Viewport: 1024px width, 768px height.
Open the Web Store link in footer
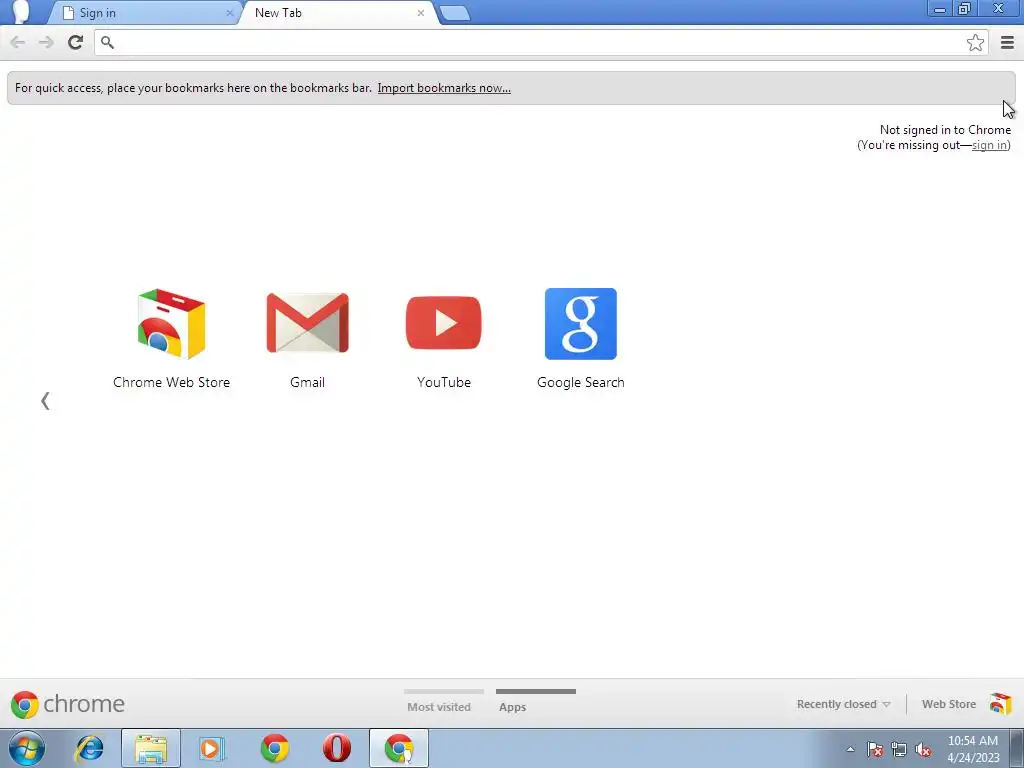point(949,704)
